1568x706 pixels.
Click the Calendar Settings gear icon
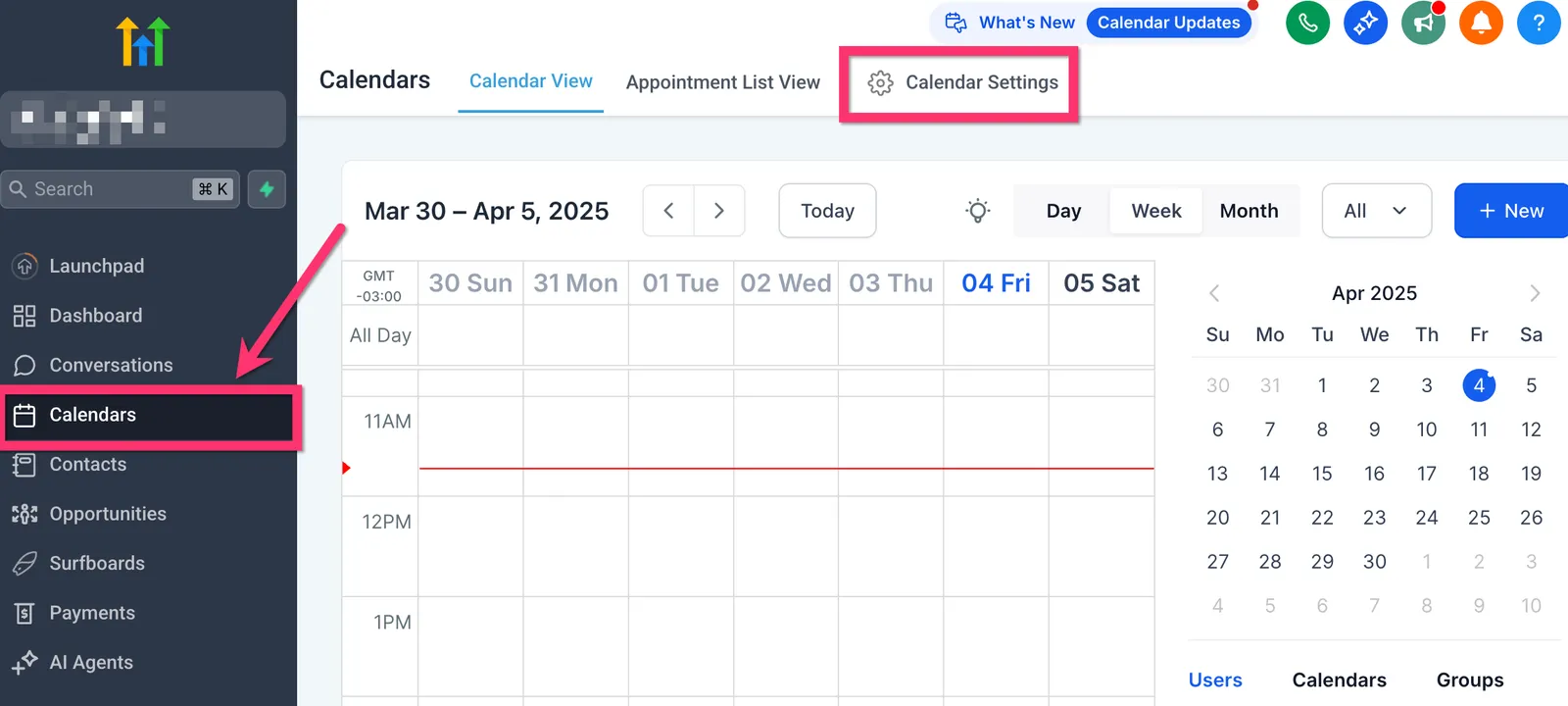click(x=880, y=83)
